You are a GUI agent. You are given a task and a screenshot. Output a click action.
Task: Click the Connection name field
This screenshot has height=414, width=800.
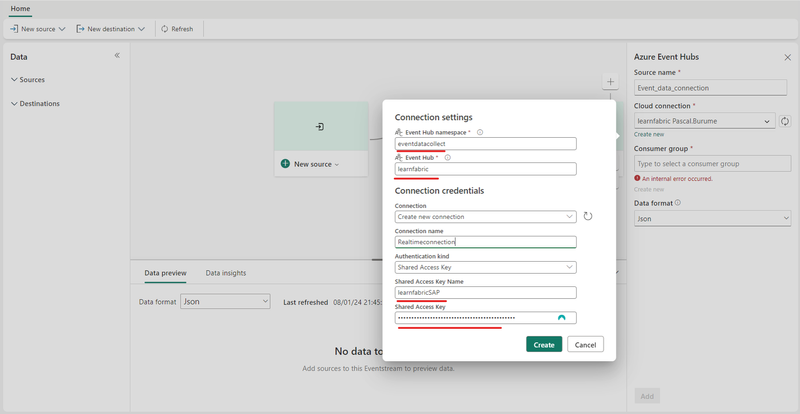[x=486, y=242]
